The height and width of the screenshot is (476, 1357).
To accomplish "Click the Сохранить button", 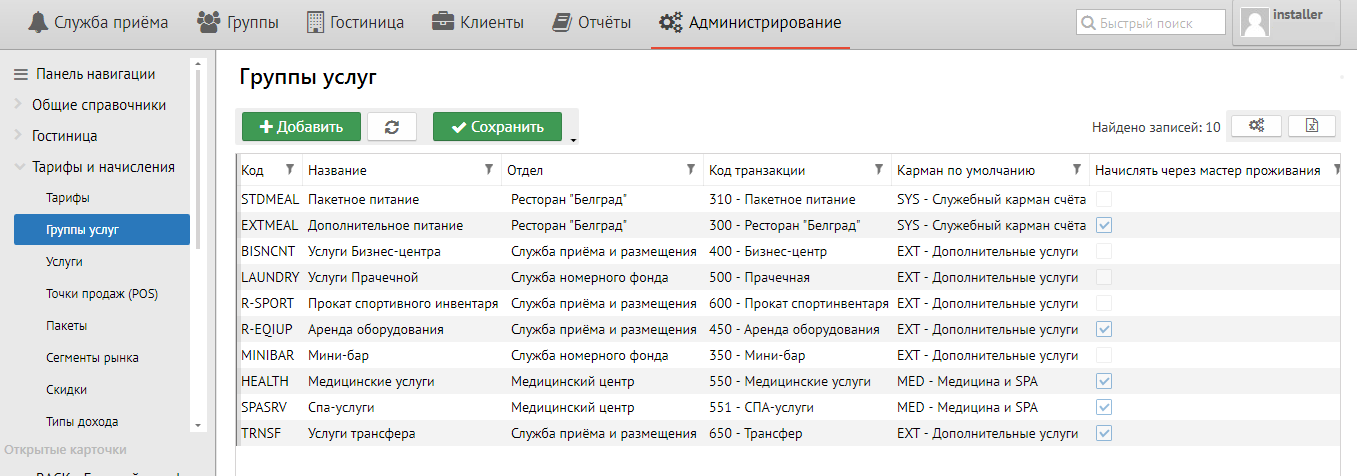I will point(497,127).
